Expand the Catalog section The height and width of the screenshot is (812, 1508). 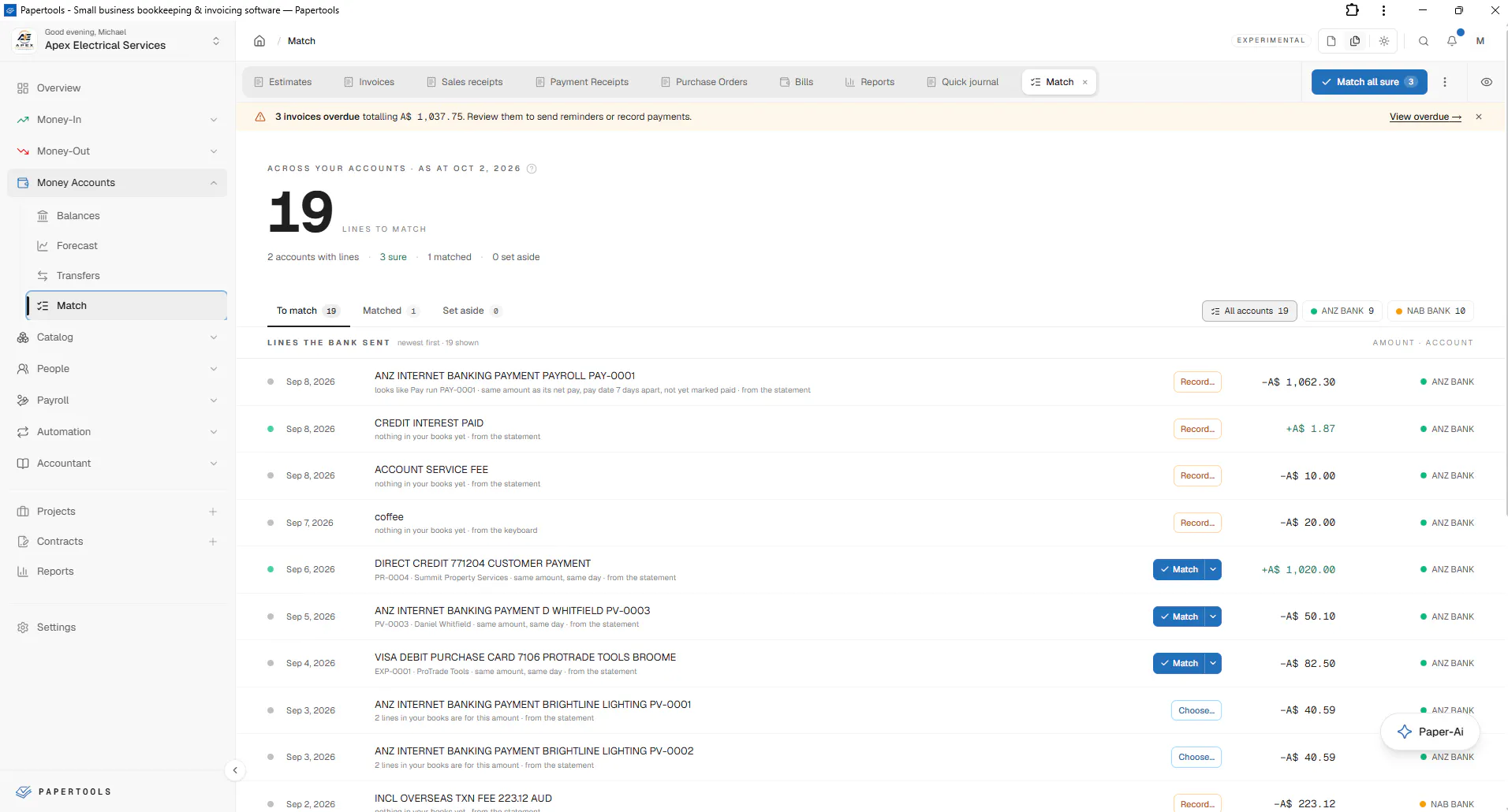(118, 337)
